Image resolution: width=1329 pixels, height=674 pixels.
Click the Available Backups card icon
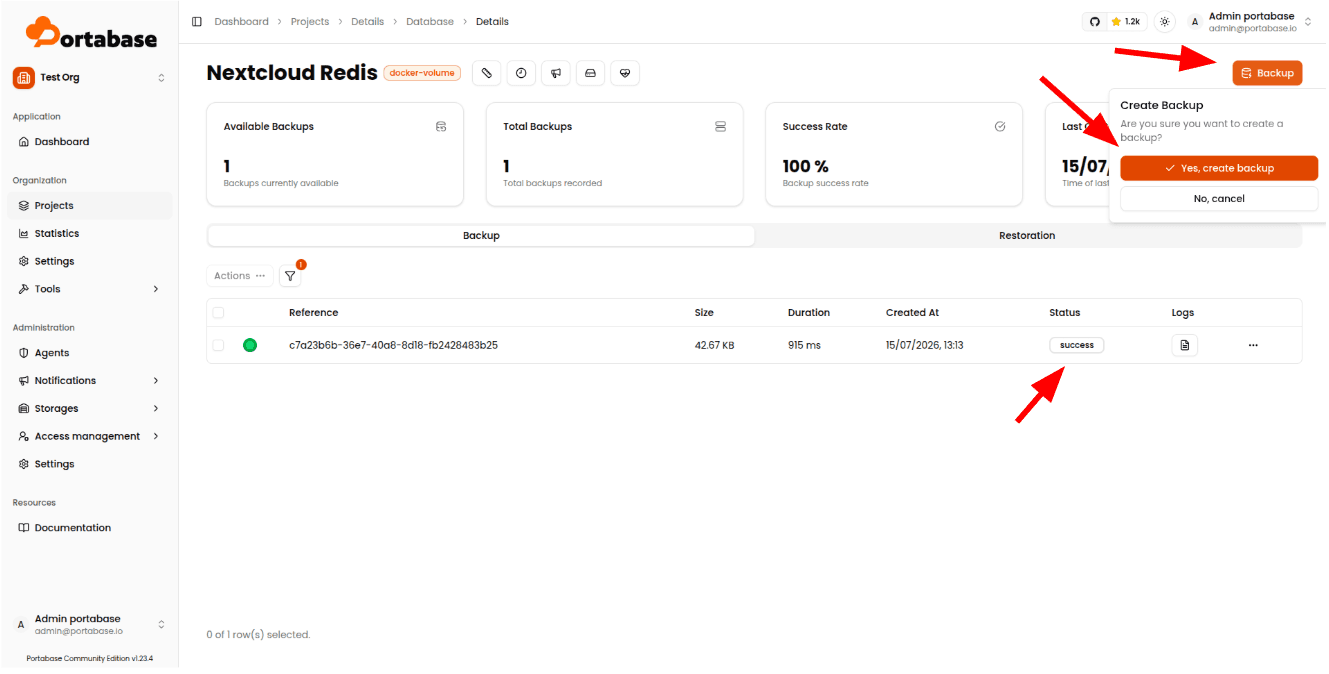pos(441,127)
